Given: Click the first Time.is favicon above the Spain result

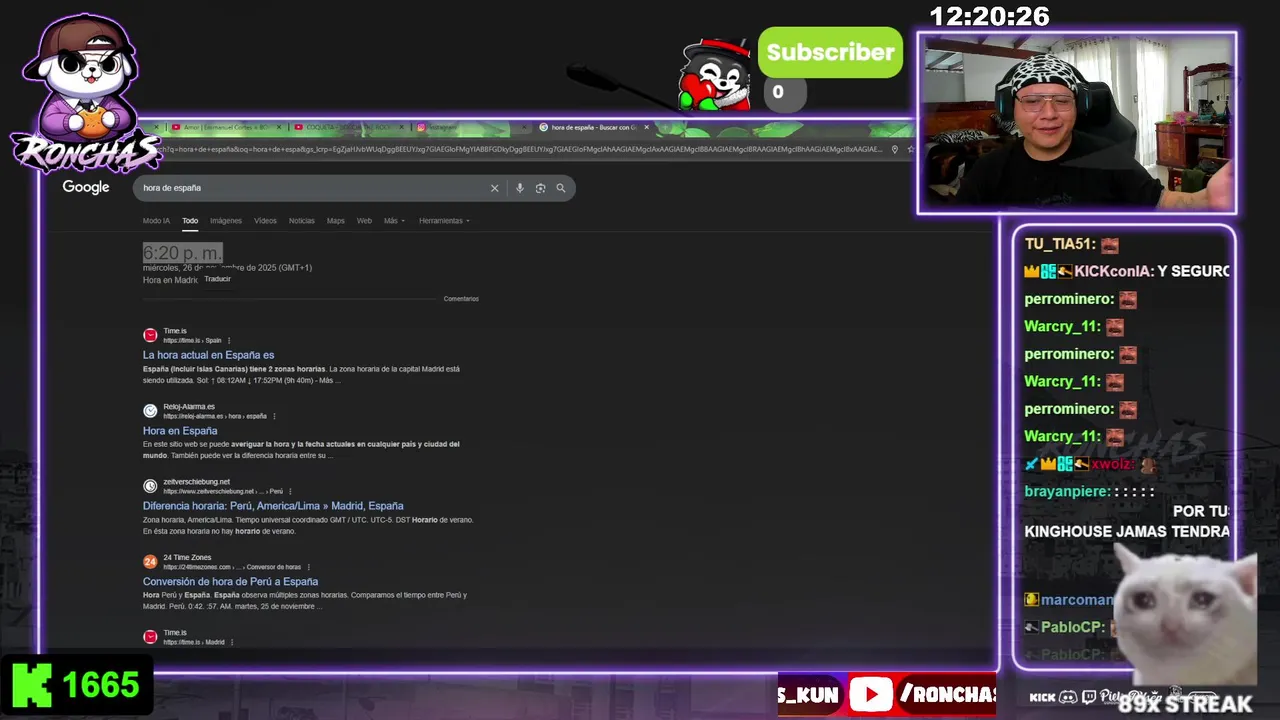Looking at the screenshot, I should [x=150, y=335].
